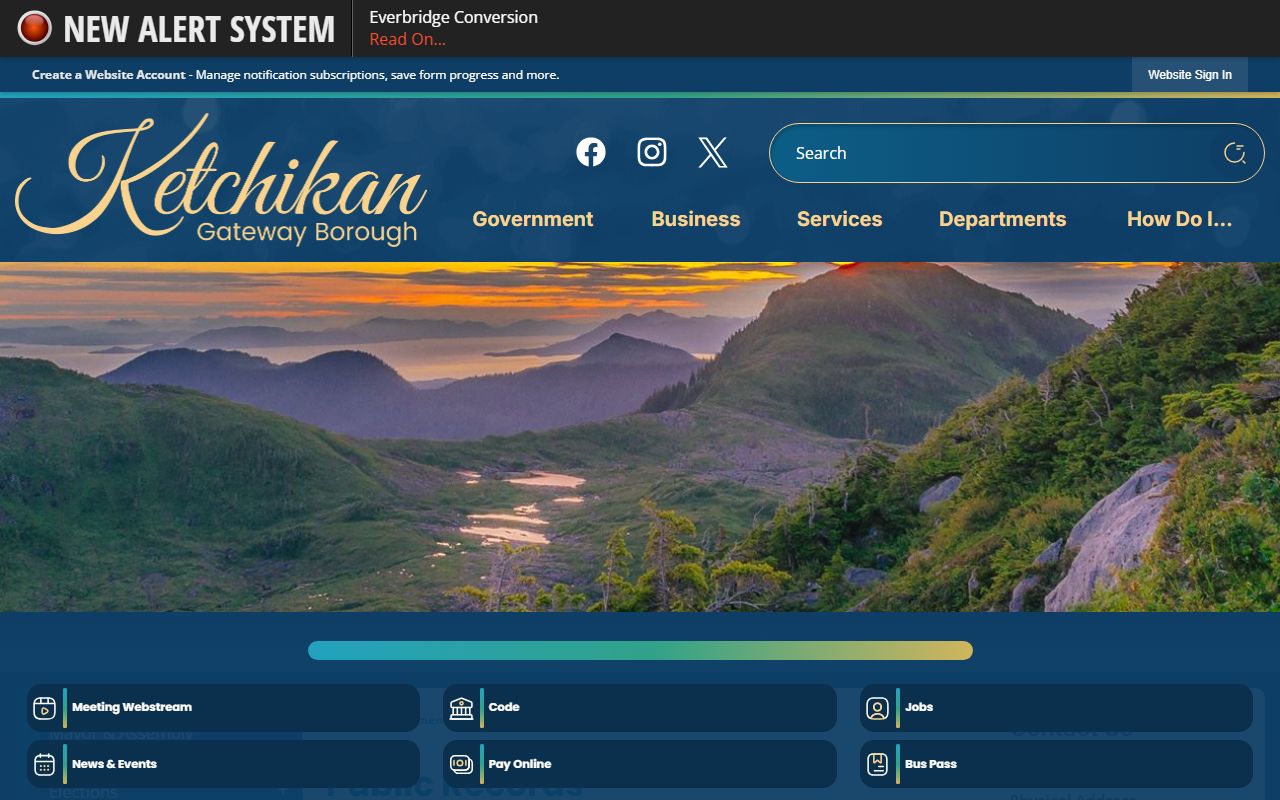The image size is (1280, 800).
Task: Click the red alert indicator icon
Action: [x=34, y=28]
